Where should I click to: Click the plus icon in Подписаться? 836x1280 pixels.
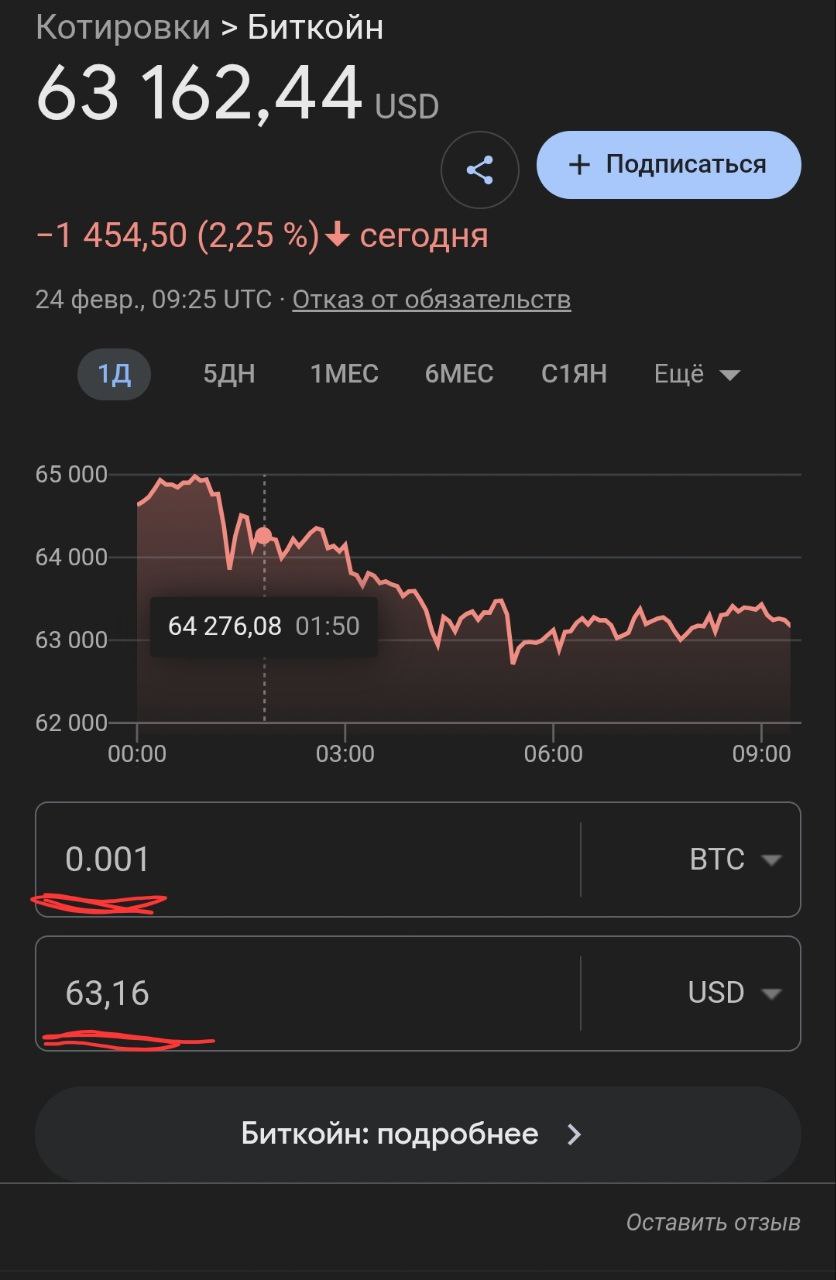tap(579, 165)
